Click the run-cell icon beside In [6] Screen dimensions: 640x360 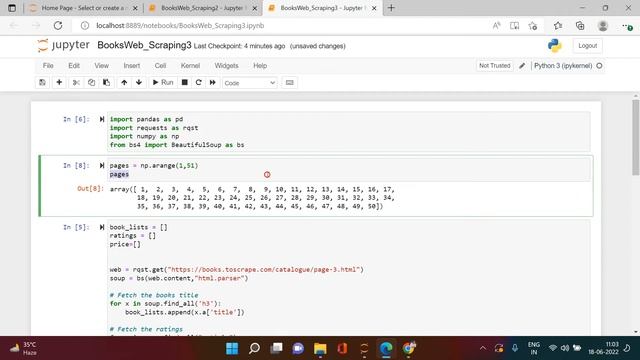click(102, 119)
